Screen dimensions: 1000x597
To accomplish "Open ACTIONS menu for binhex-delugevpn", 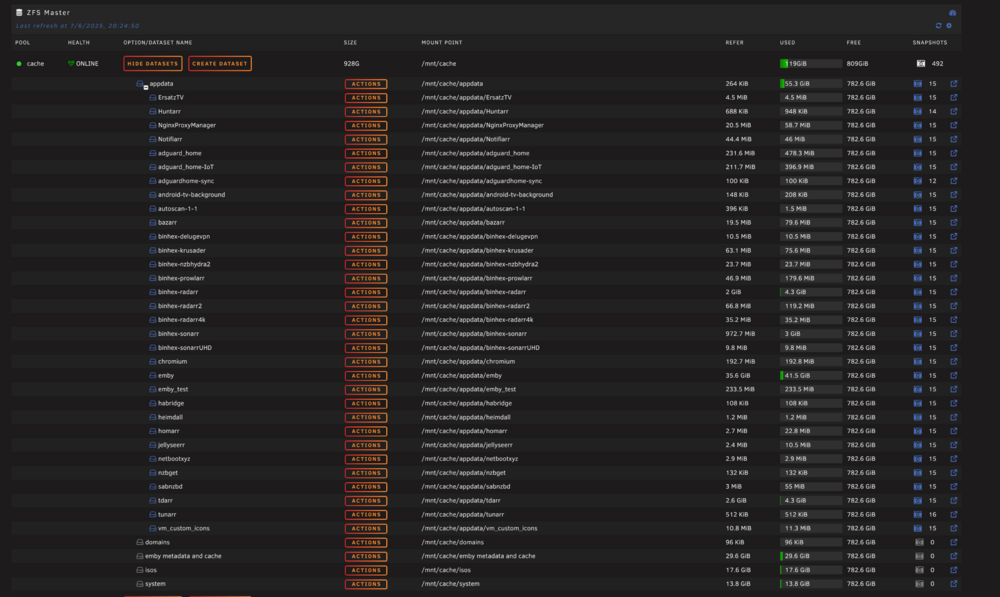I will point(366,237).
